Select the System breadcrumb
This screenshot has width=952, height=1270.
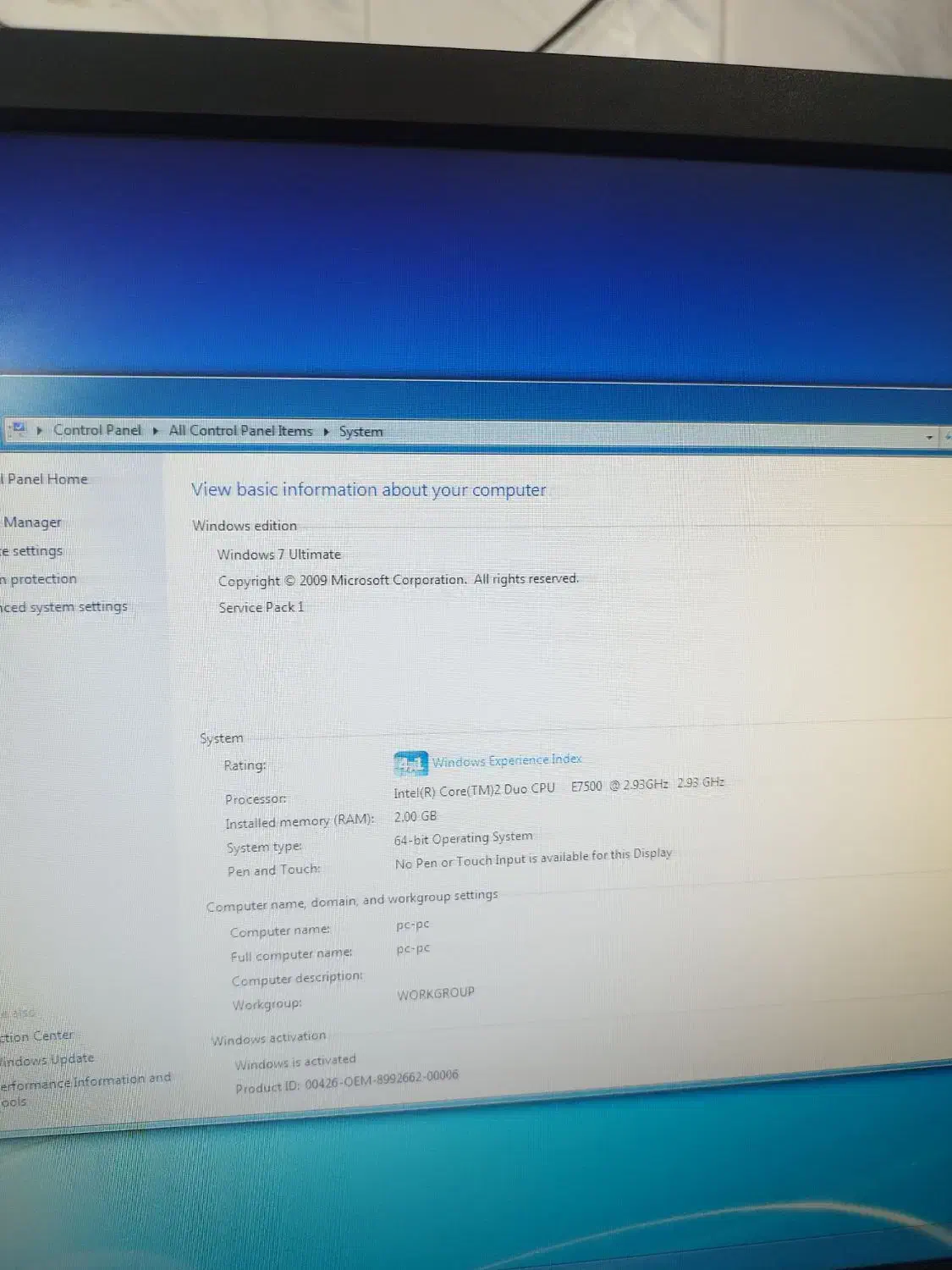pos(361,431)
